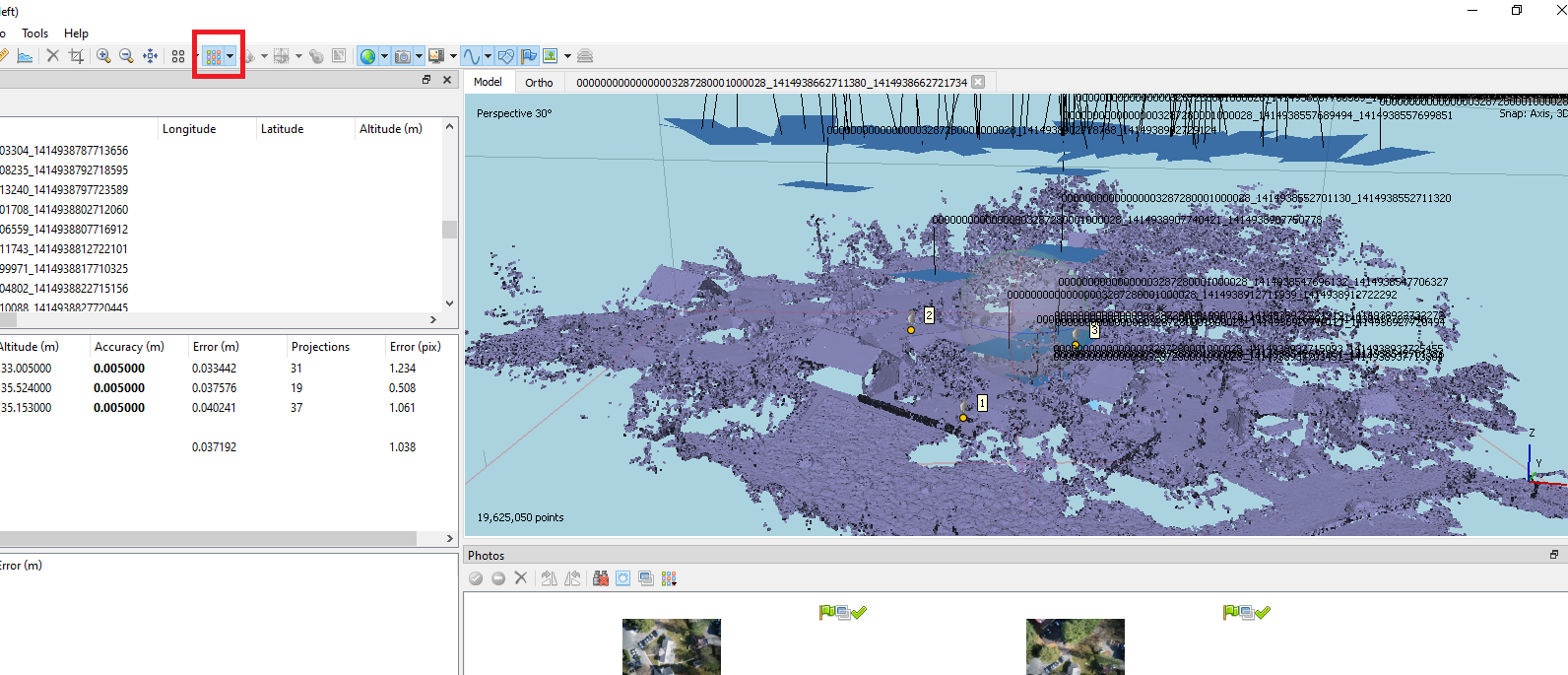Select the first aerial photo thumbnail
The image size is (1568, 675).
click(x=672, y=646)
